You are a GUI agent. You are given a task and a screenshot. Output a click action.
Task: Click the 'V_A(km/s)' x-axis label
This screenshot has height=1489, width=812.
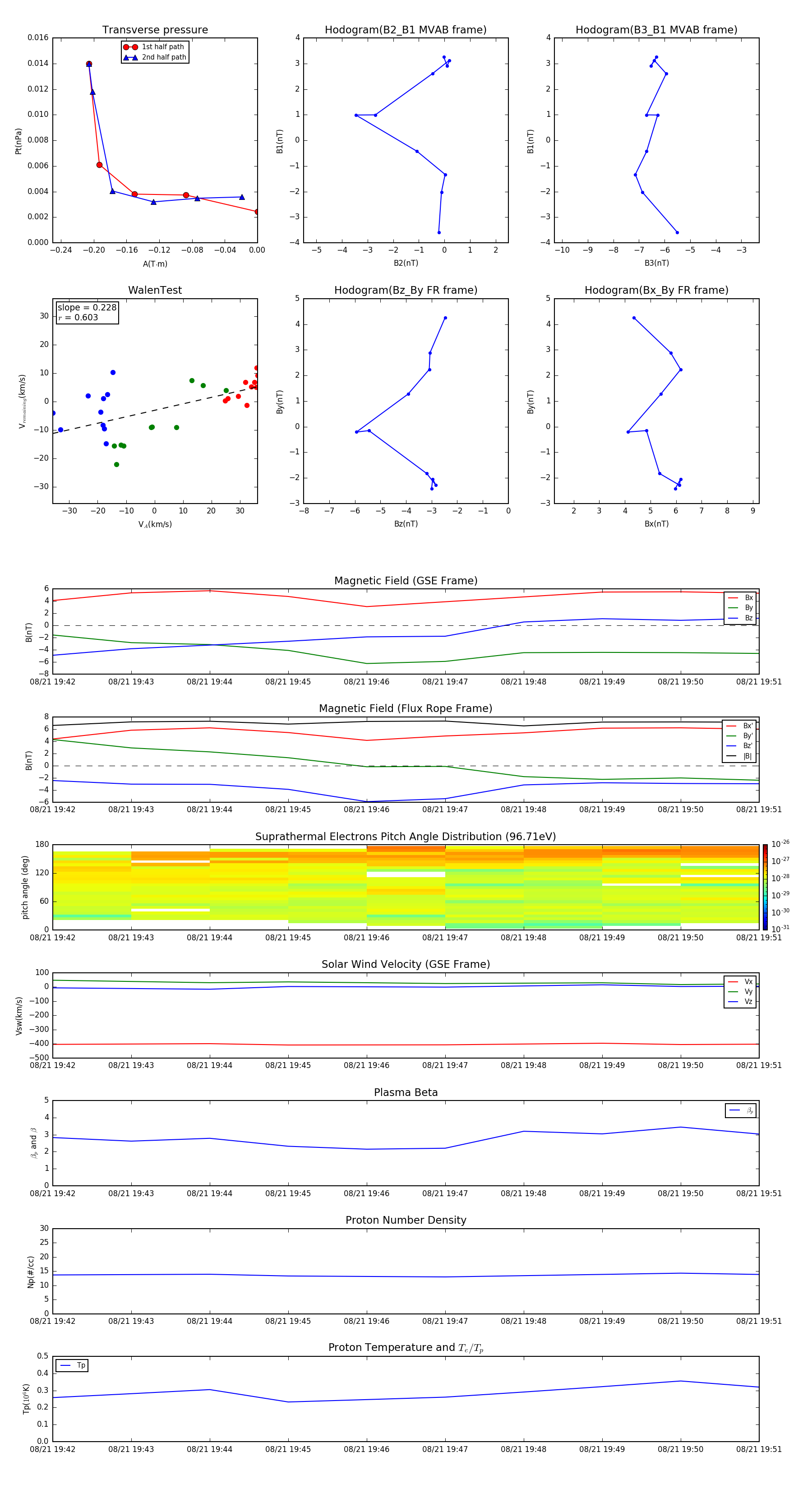(x=155, y=524)
